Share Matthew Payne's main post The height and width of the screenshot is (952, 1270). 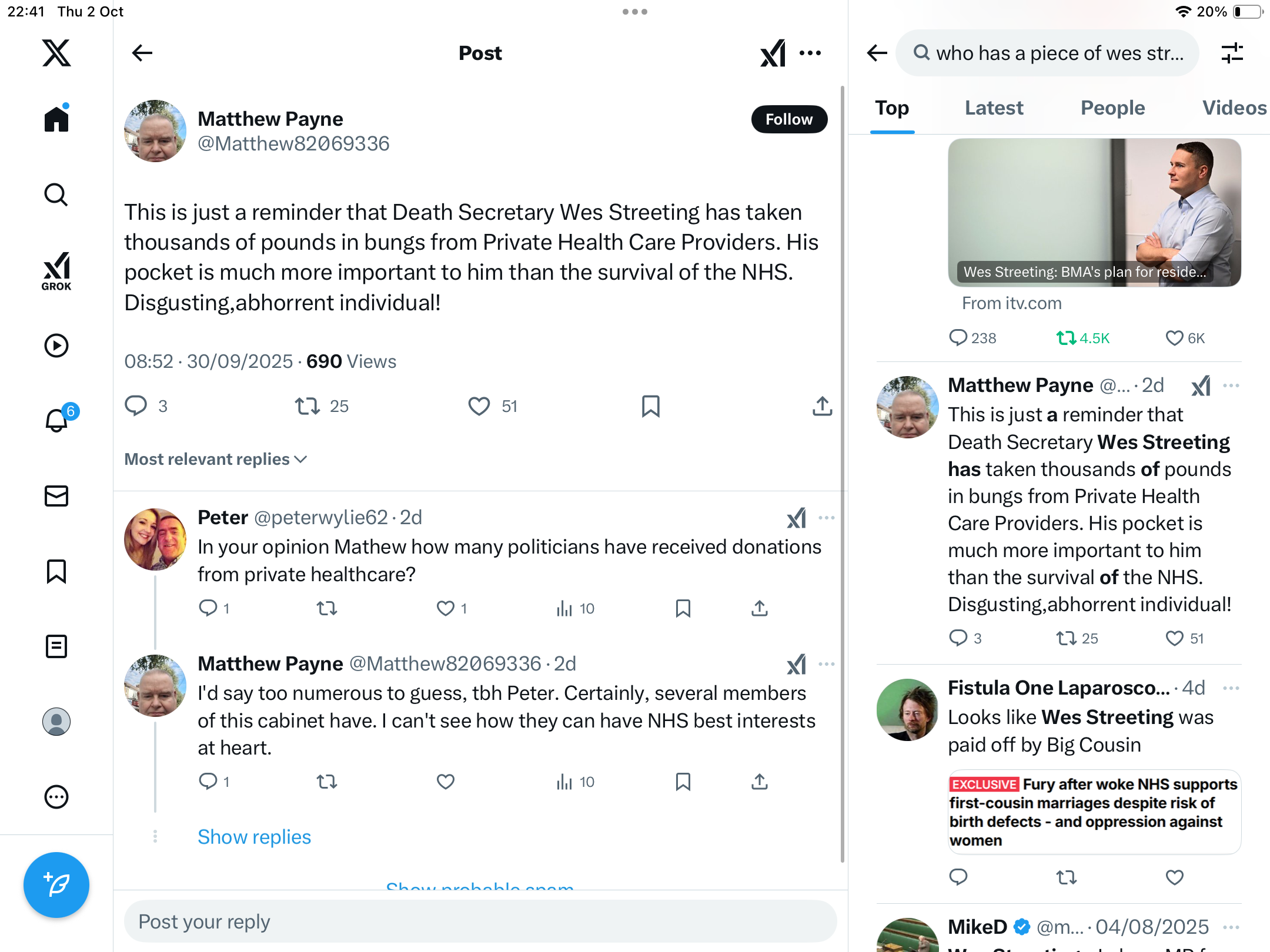click(822, 406)
